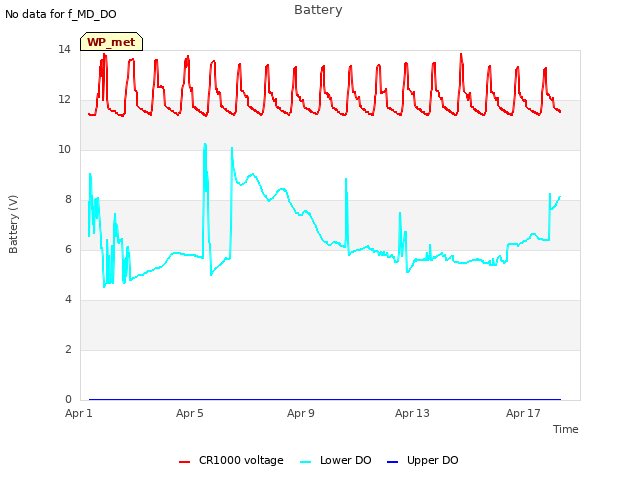Click the Apr 17 x-axis tick label

pyautogui.click(x=523, y=413)
